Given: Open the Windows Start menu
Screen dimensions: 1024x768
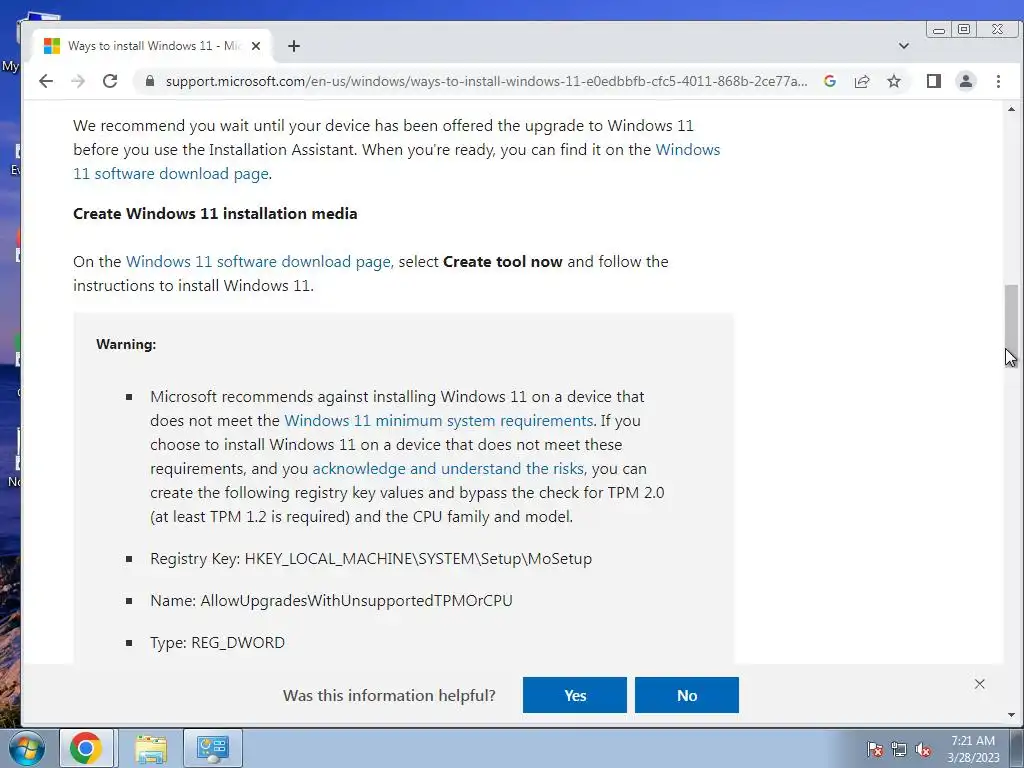Looking at the screenshot, I should pyautogui.click(x=27, y=748).
